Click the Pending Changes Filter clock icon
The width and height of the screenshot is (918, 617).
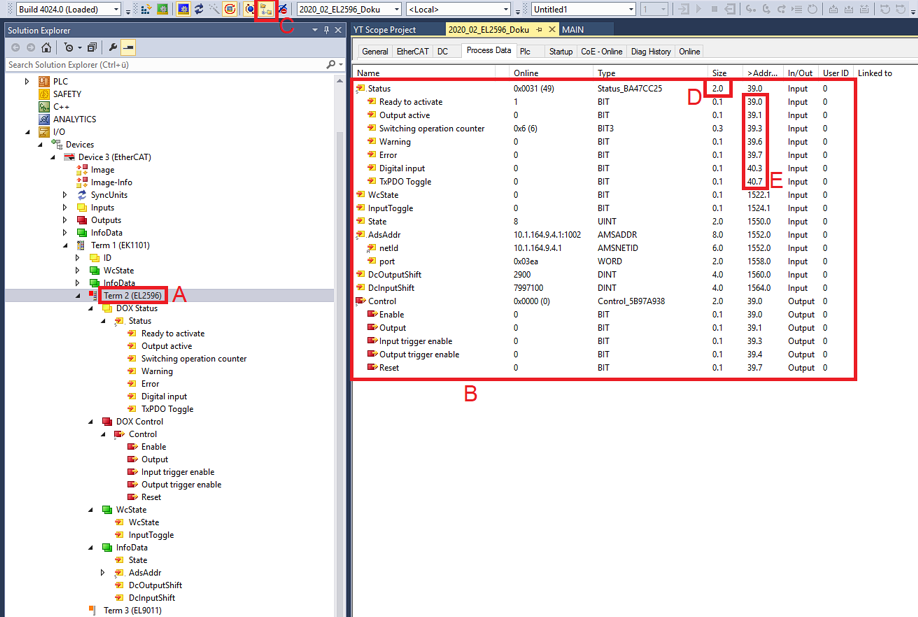pyautogui.click(x=71, y=47)
